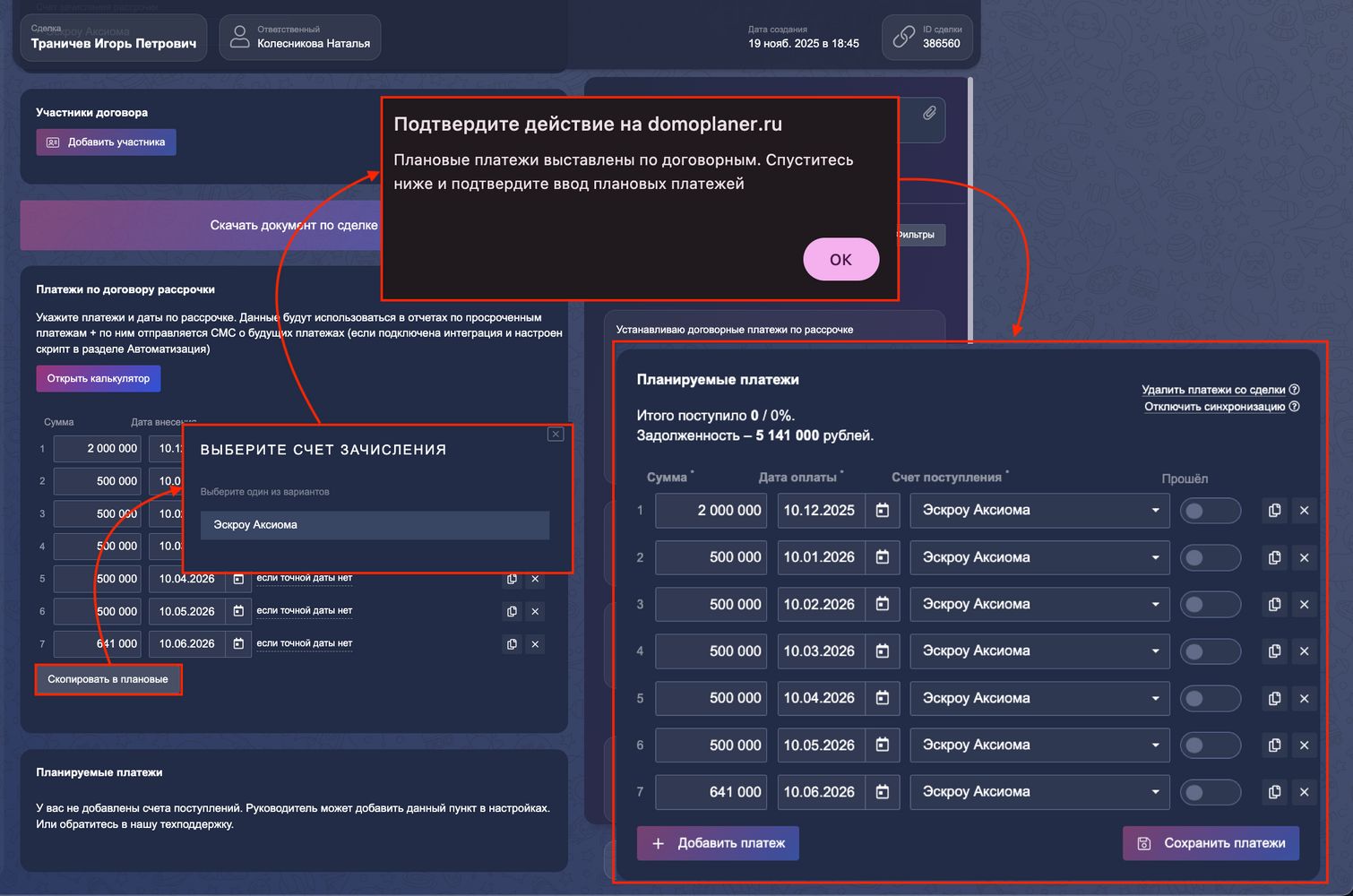Duplicate planned payment of 641 000
Screen dimensions: 1353x896
click(1274, 792)
